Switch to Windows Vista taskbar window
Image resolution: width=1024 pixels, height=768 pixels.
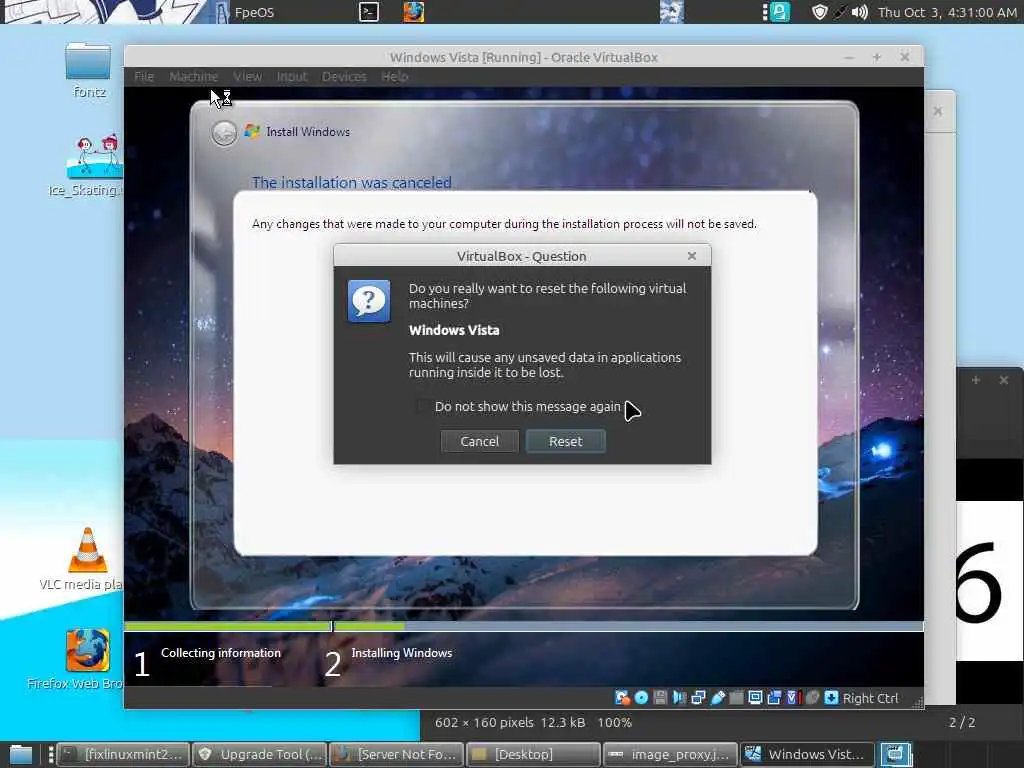807,754
